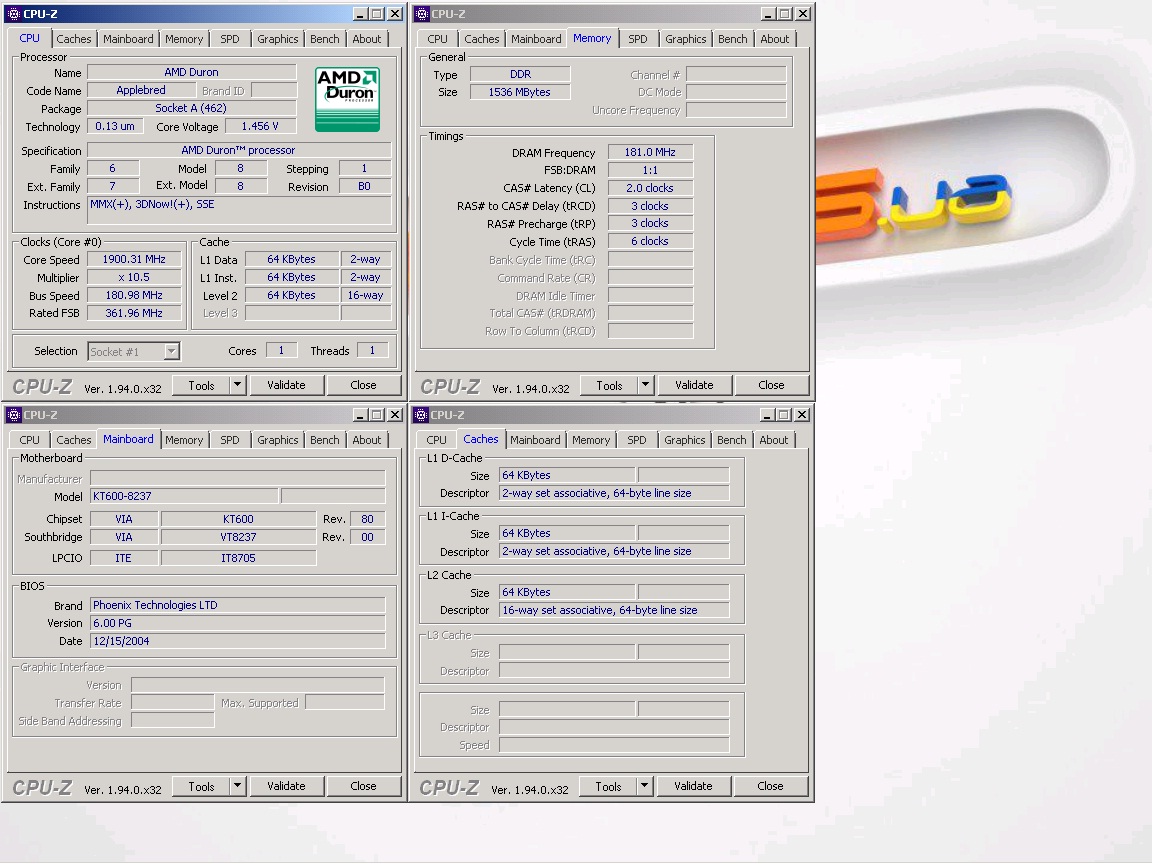Open the Tools dropdown arrow in the CPU window
The width and height of the screenshot is (1152, 864).
coord(237,385)
